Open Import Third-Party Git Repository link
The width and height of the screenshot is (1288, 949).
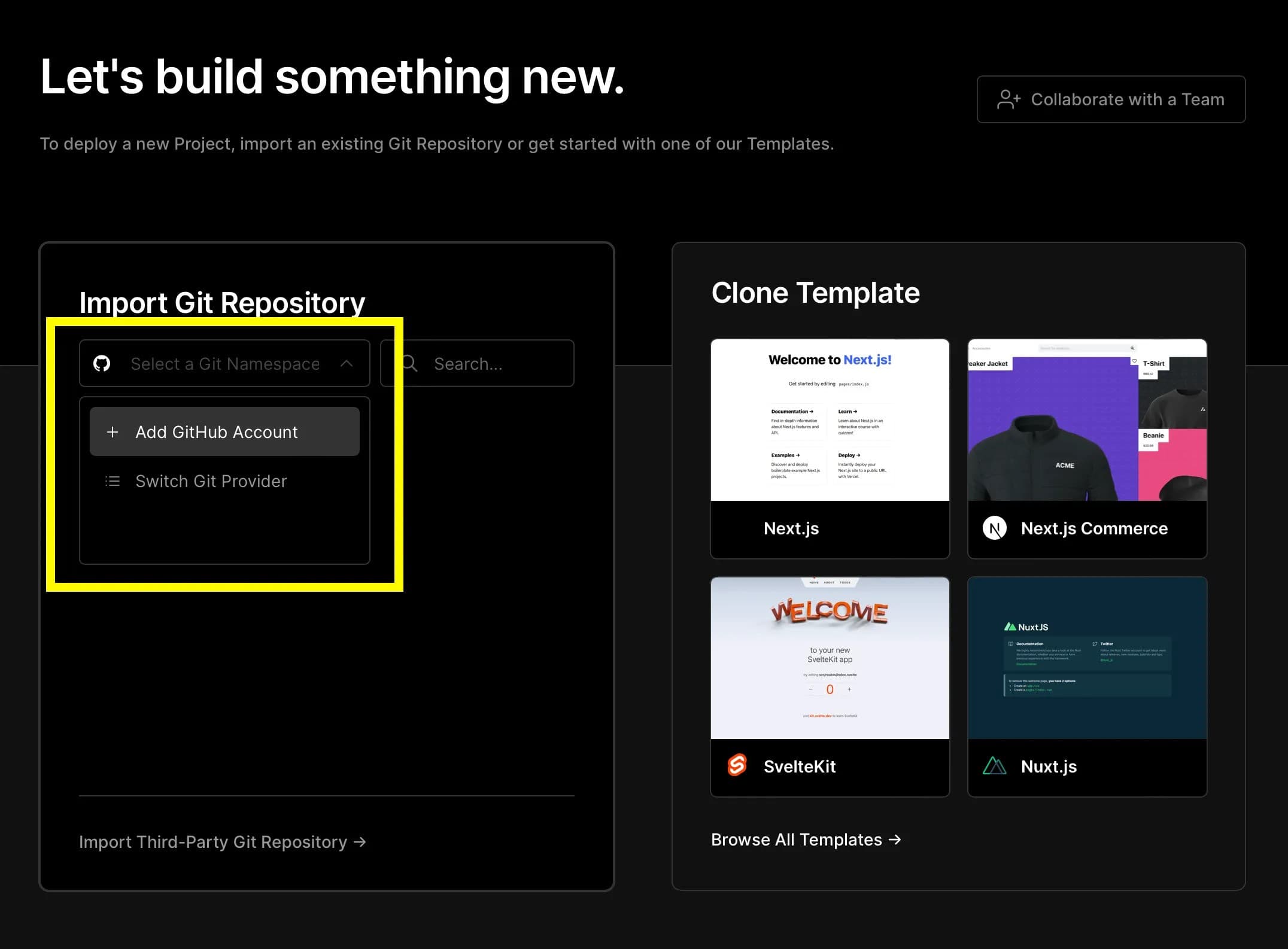pos(223,842)
